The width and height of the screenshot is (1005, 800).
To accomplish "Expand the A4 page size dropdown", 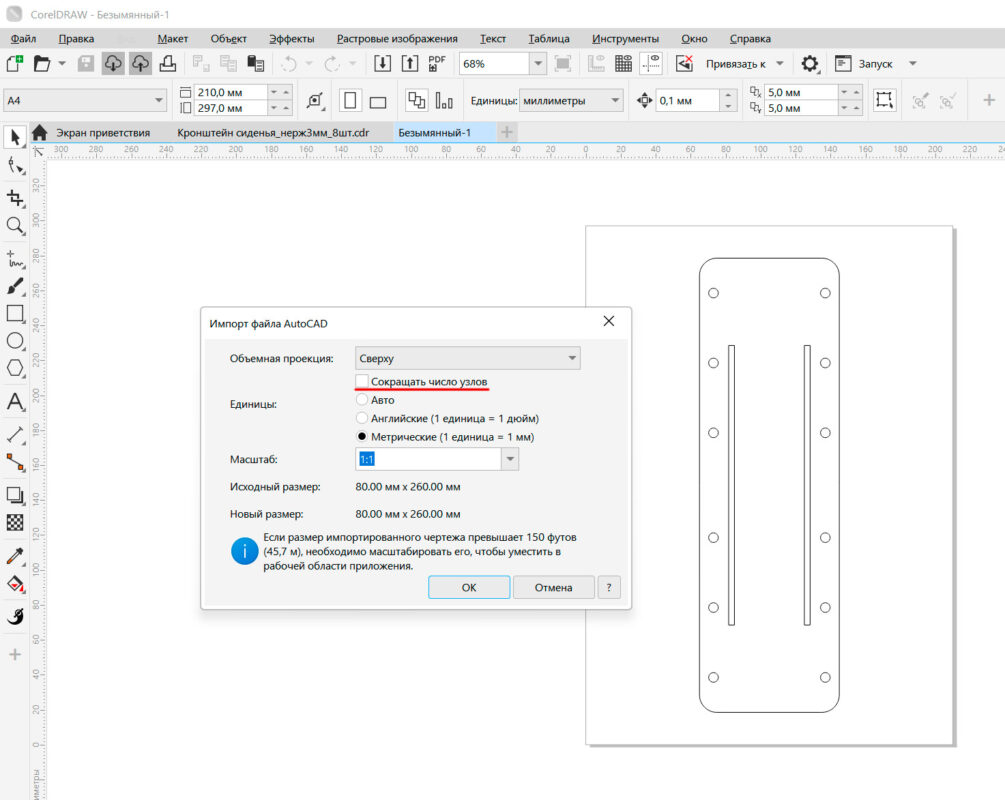I will point(159,100).
